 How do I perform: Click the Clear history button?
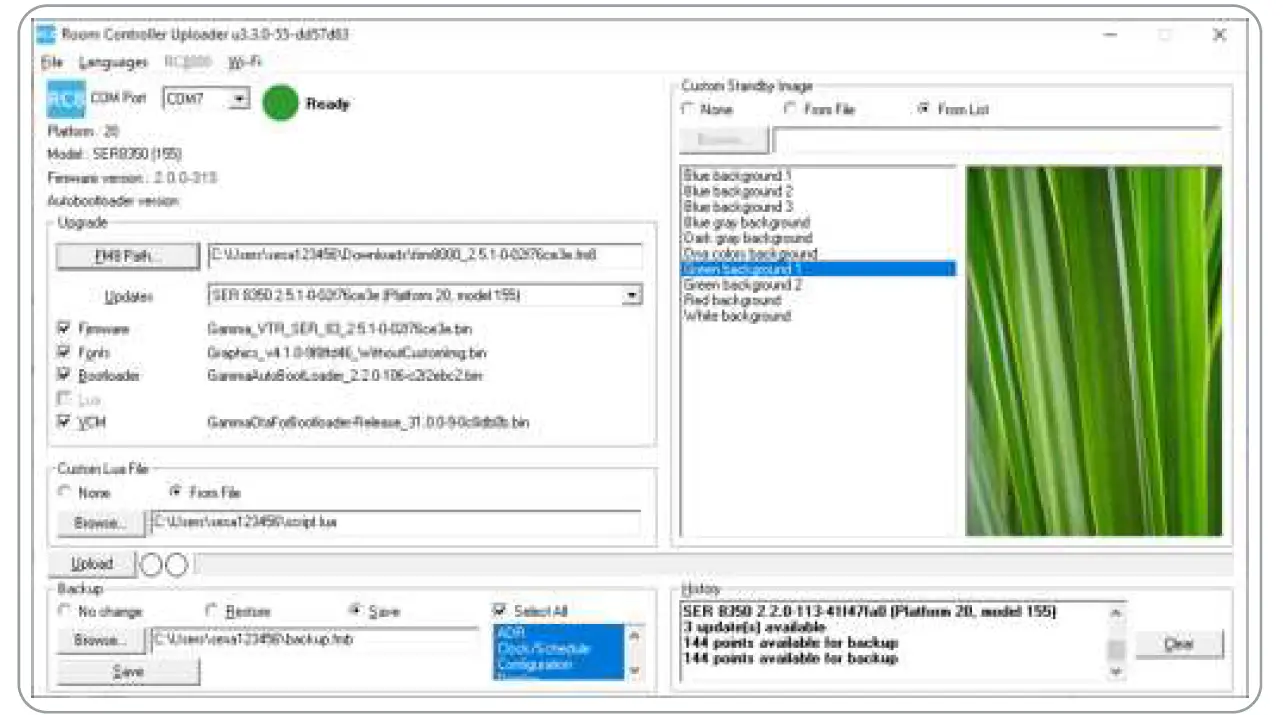coord(1179,645)
